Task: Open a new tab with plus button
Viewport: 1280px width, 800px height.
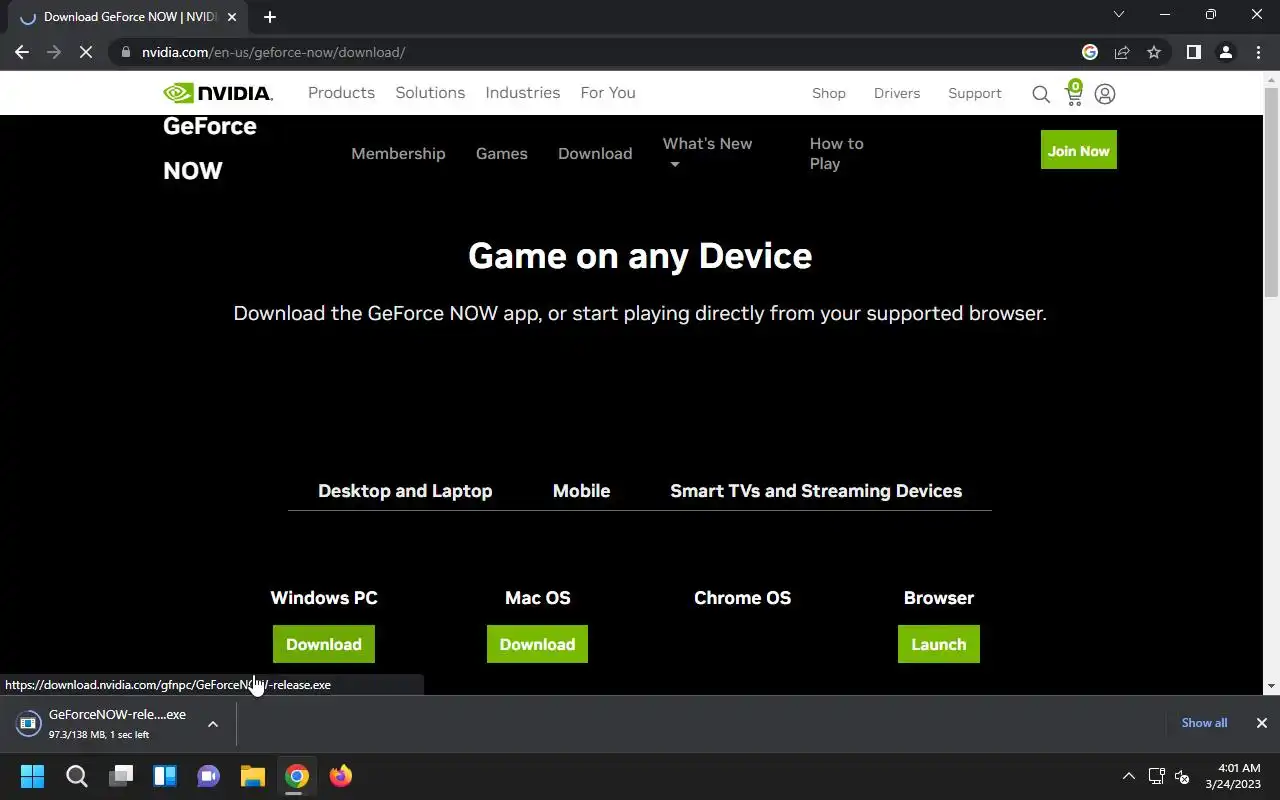Action: point(270,17)
